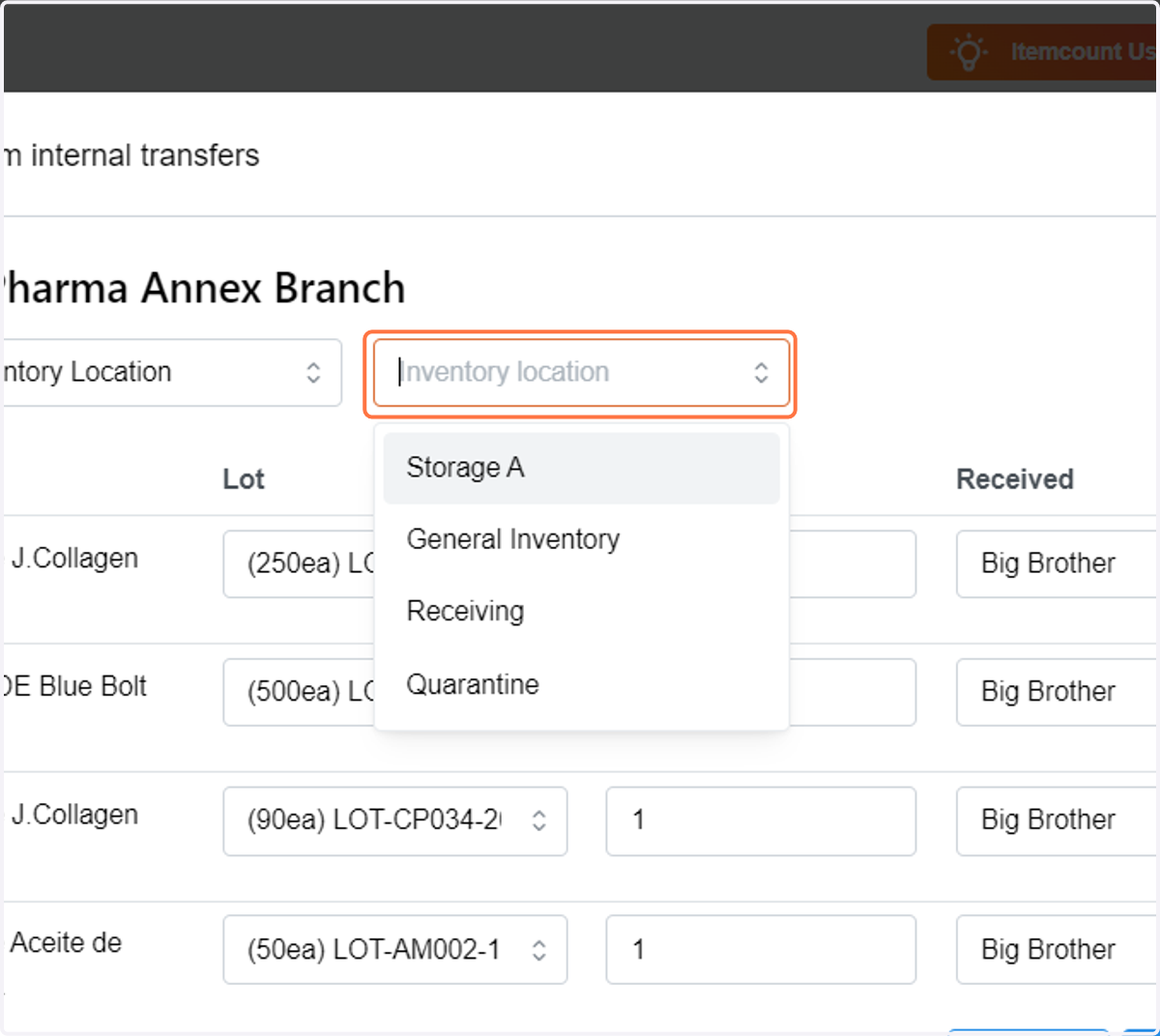
Task: Click the Received column header
Action: (1015, 479)
